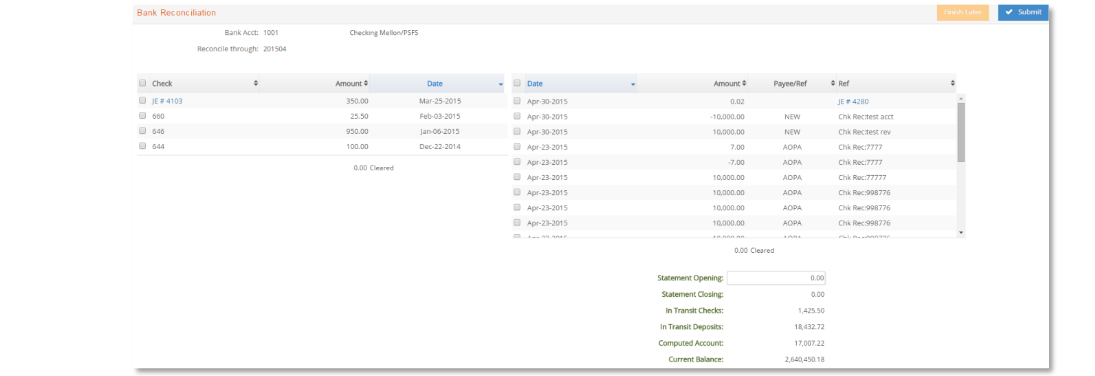Click the sort arrow icon on Ref header
This screenshot has height=376, width=1095.
coord(953,83)
